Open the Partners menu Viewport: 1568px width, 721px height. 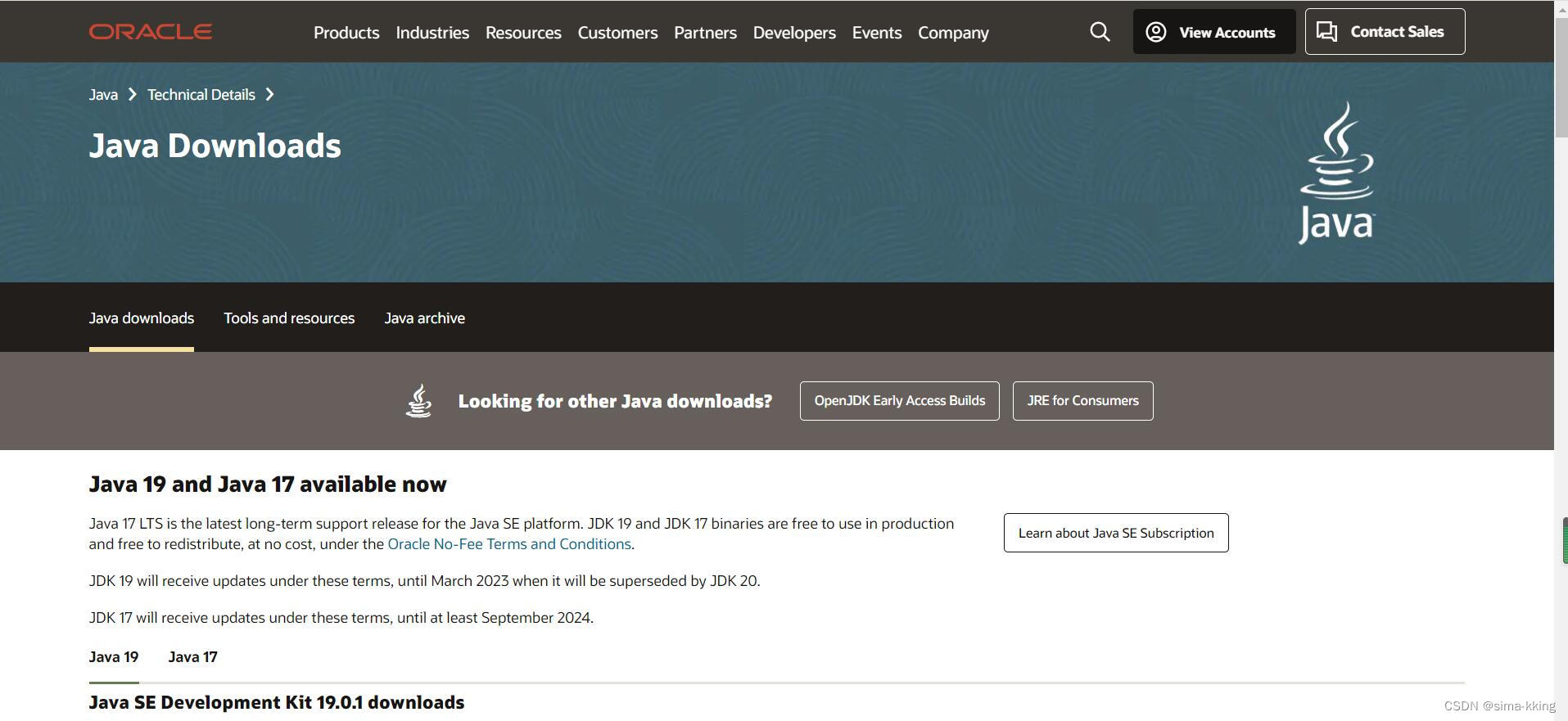coord(705,33)
